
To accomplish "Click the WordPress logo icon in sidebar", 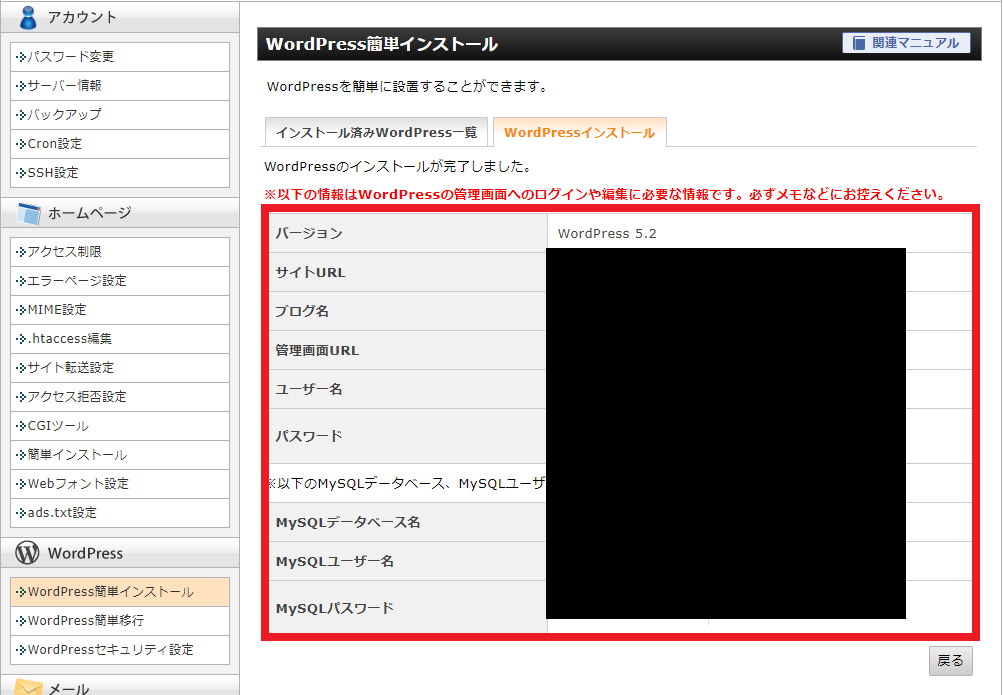I will point(28,553).
